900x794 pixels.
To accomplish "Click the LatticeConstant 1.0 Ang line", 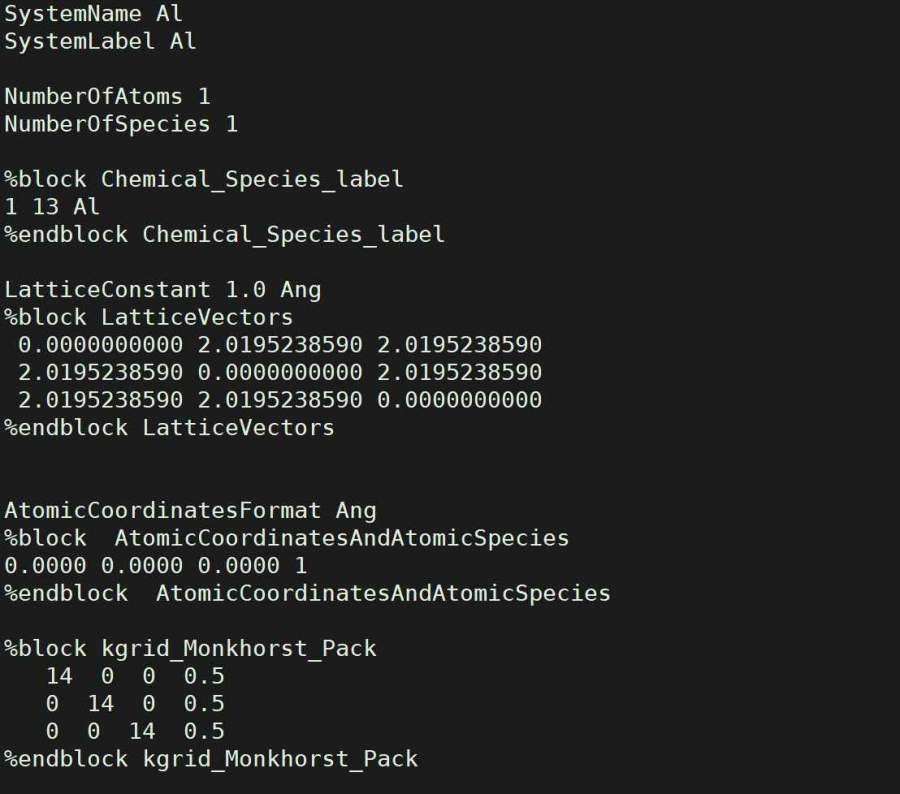I will tap(163, 290).
